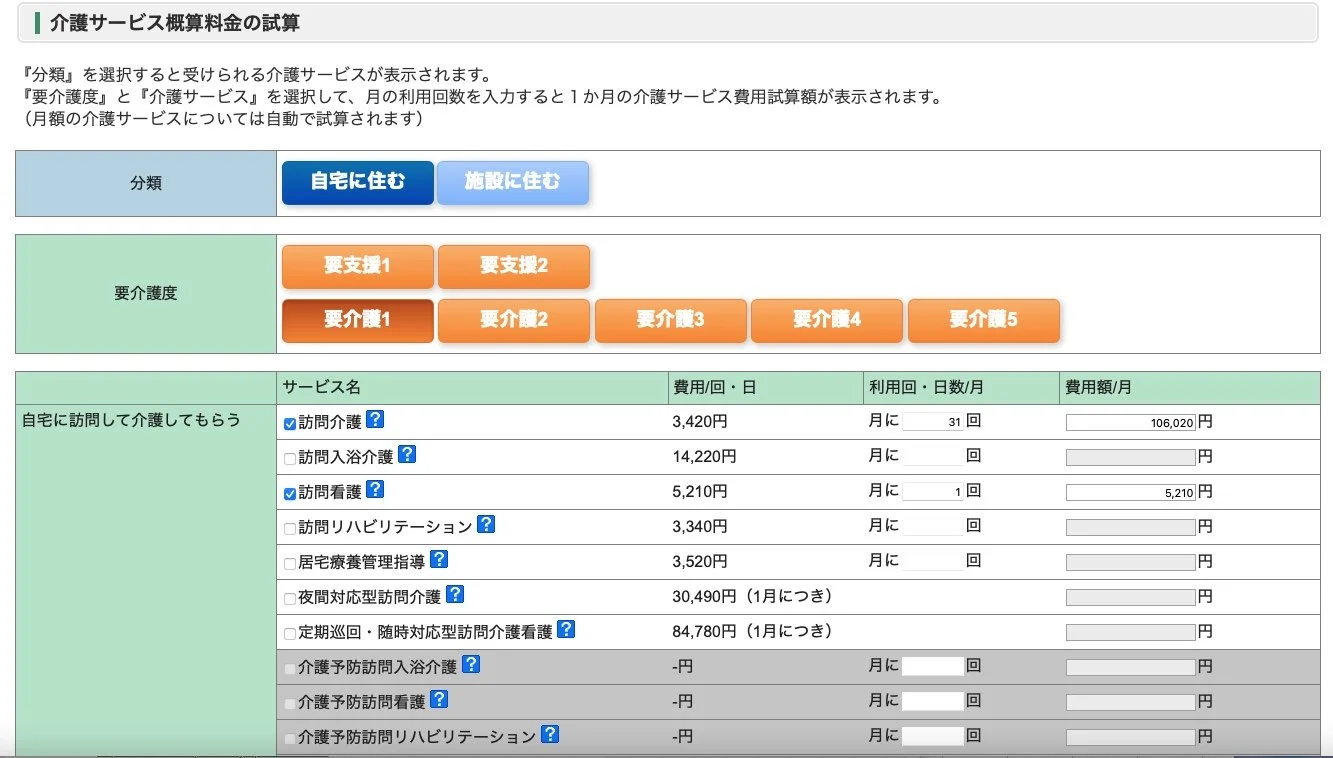
Task: Click the 訪問リハビリテーション monthly count field
Action: click(933, 527)
